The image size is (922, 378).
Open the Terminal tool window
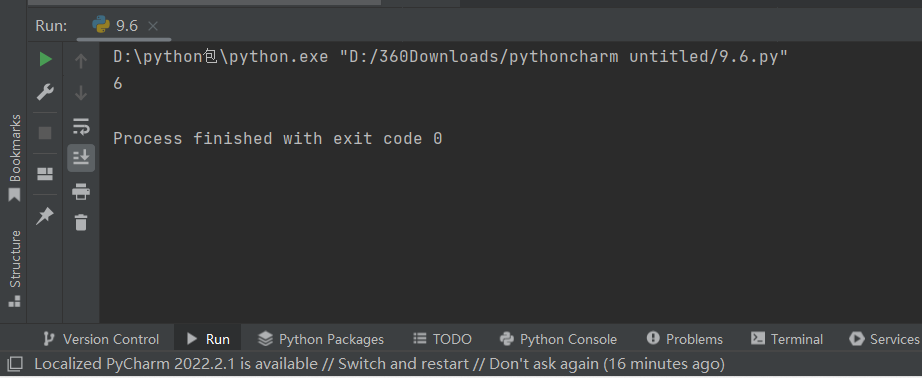(x=787, y=339)
